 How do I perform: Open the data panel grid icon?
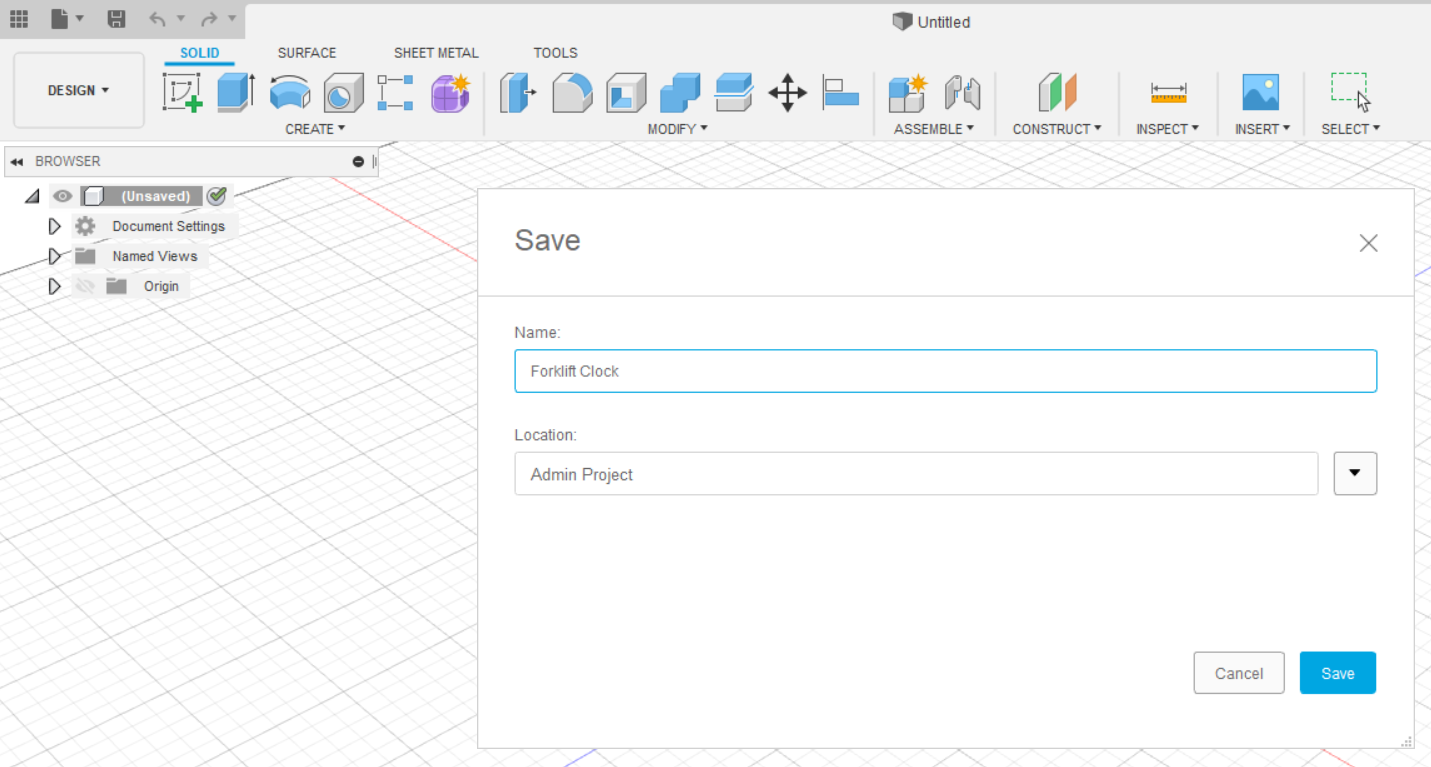(19, 19)
